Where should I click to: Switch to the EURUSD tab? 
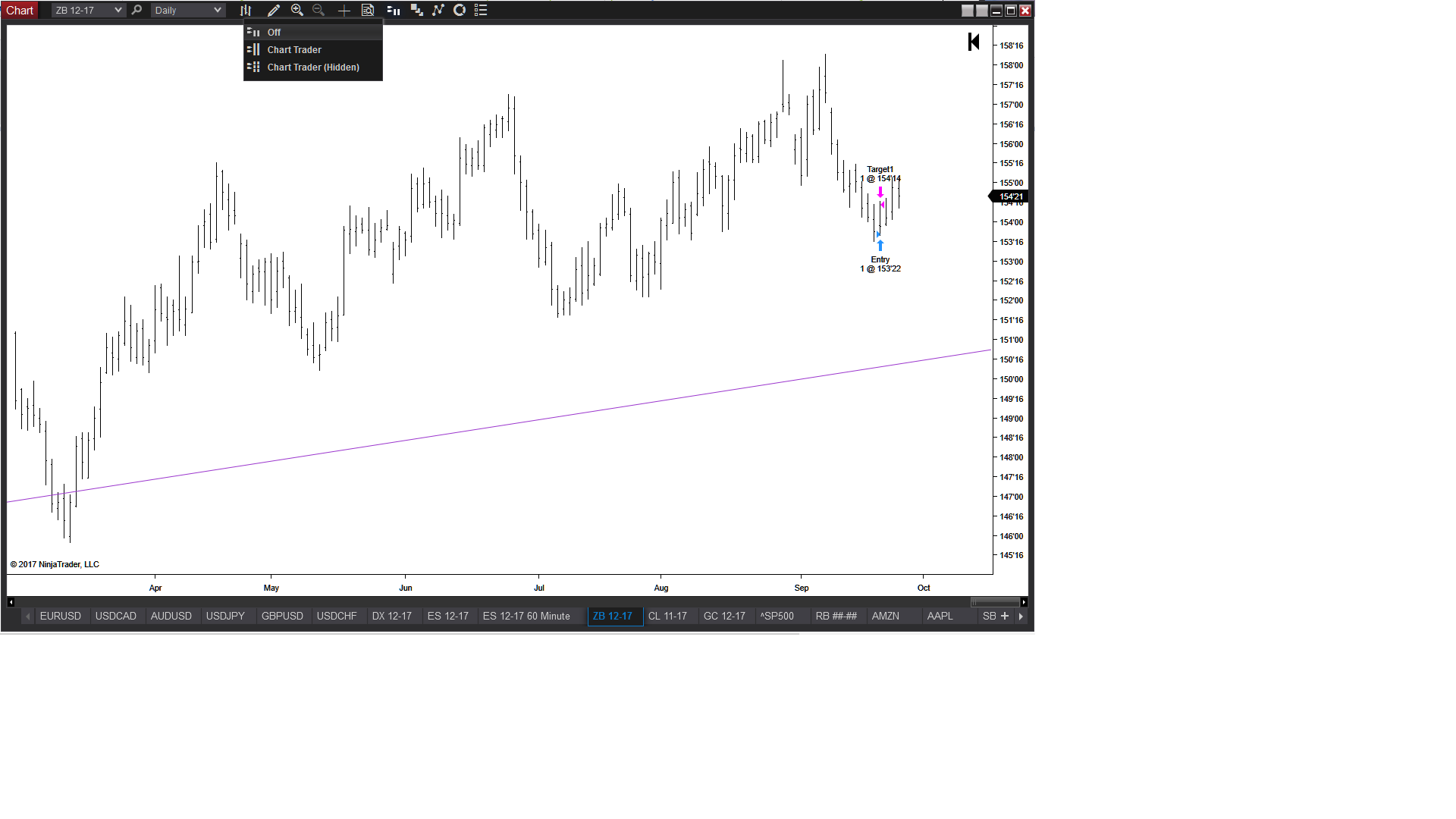(60, 617)
